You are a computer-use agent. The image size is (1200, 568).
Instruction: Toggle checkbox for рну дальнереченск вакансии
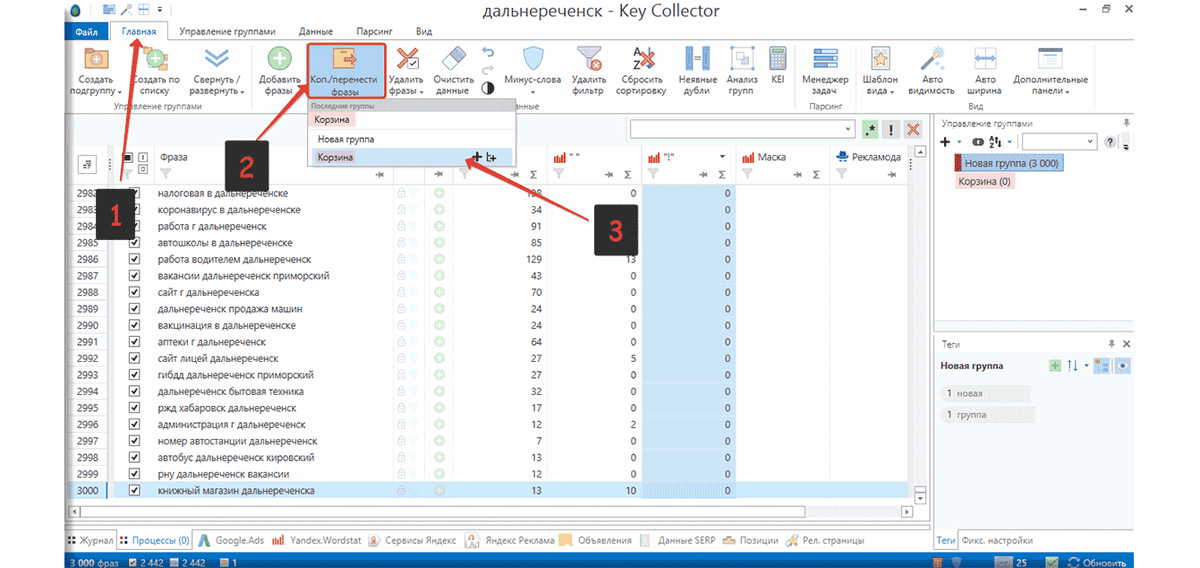tap(134, 474)
